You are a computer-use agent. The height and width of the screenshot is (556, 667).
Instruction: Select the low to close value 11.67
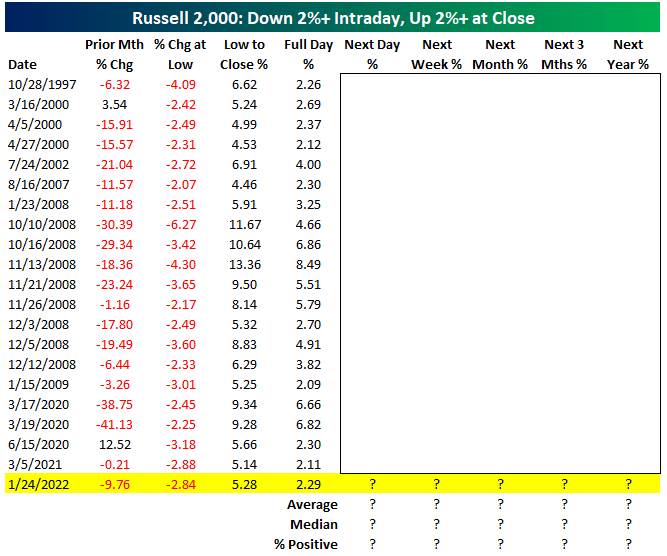click(x=245, y=225)
